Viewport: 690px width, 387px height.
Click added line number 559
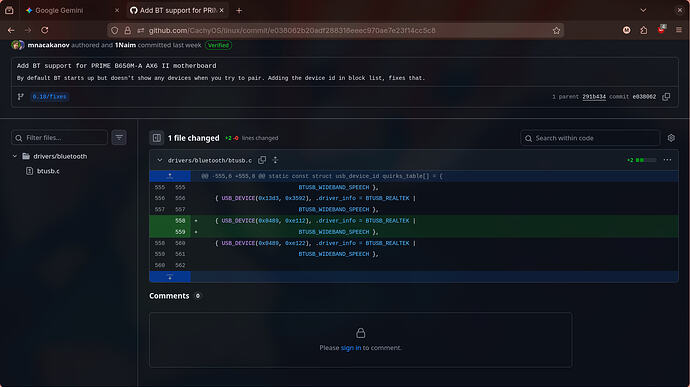(x=180, y=232)
